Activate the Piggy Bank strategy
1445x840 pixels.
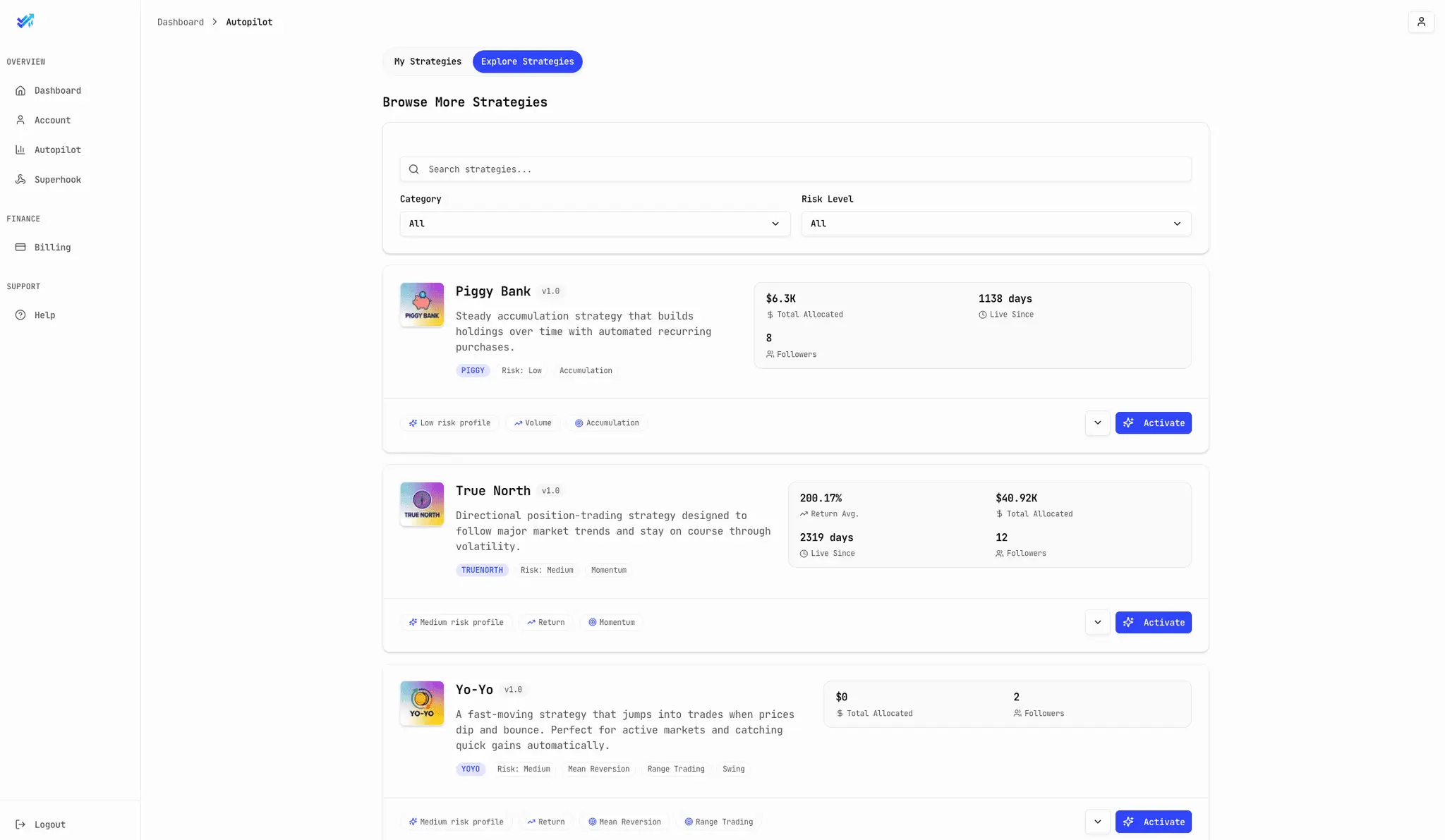1153,423
